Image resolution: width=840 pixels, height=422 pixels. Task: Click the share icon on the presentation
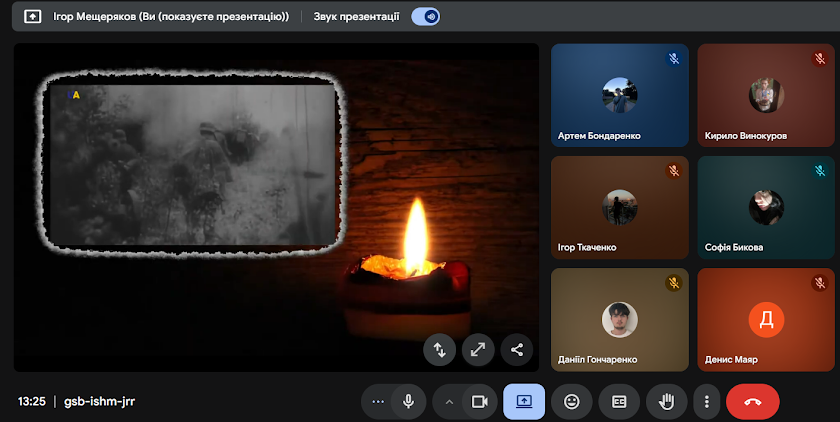(517, 349)
